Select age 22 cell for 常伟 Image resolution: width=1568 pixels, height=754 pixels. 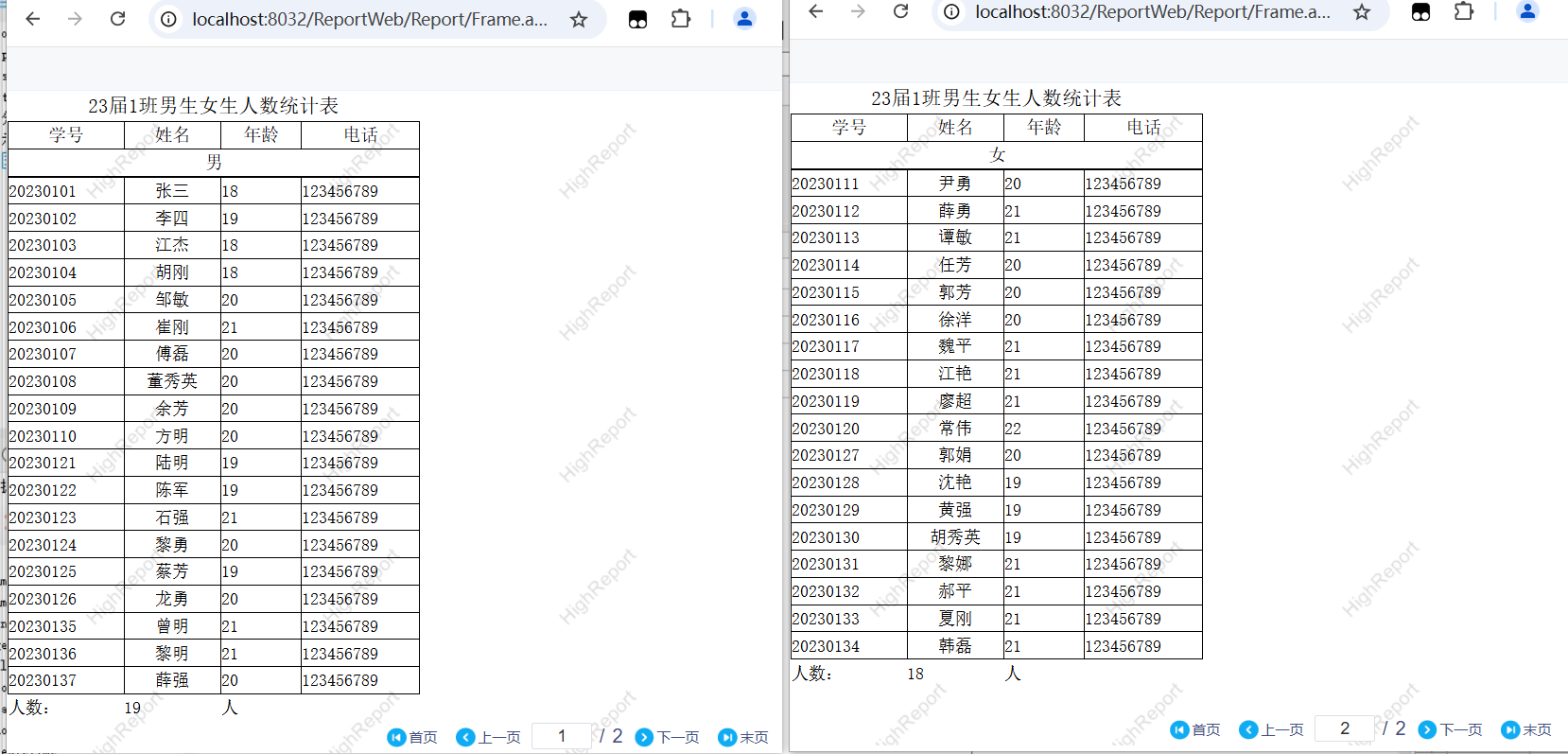tap(1044, 429)
